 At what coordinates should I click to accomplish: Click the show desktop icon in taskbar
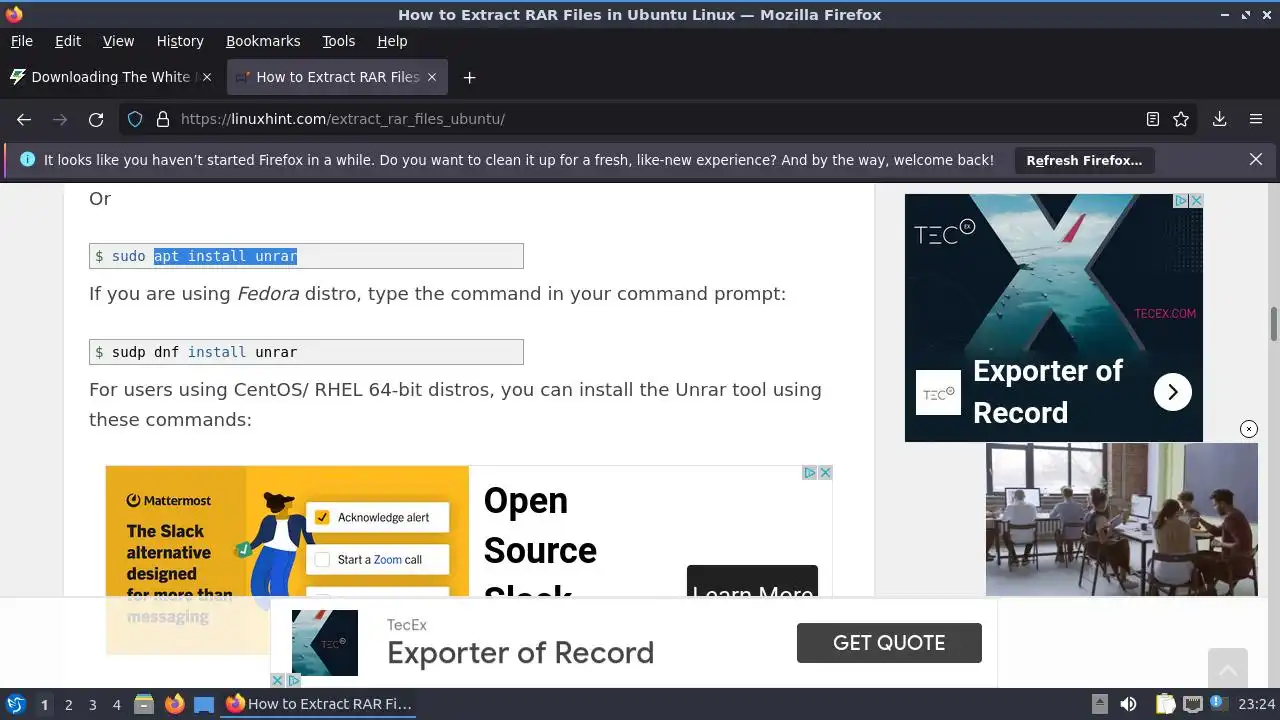coord(204,704)
